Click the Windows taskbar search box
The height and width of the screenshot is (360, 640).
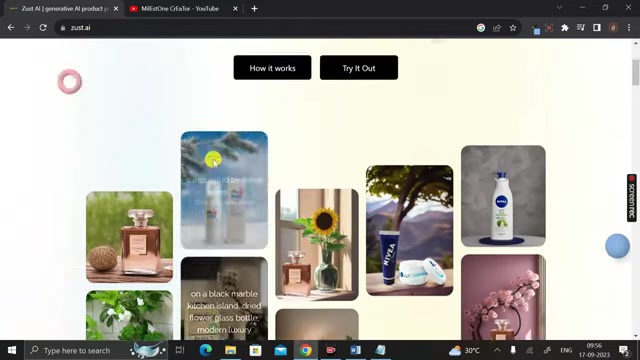pyautogui.click(x=96, y=350)
